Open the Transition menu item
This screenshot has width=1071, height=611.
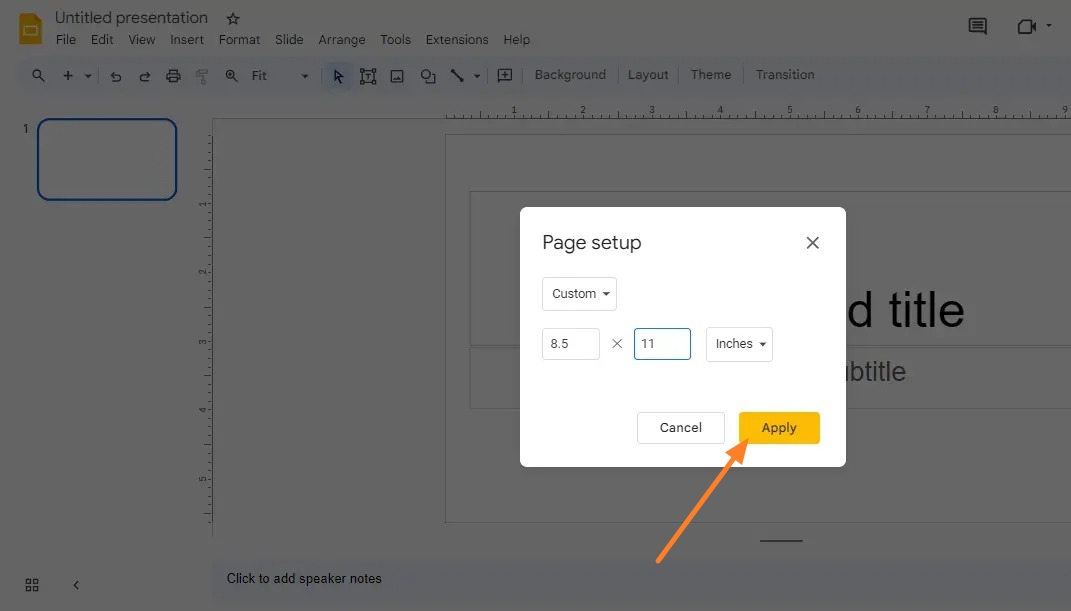tap(785, 74)
